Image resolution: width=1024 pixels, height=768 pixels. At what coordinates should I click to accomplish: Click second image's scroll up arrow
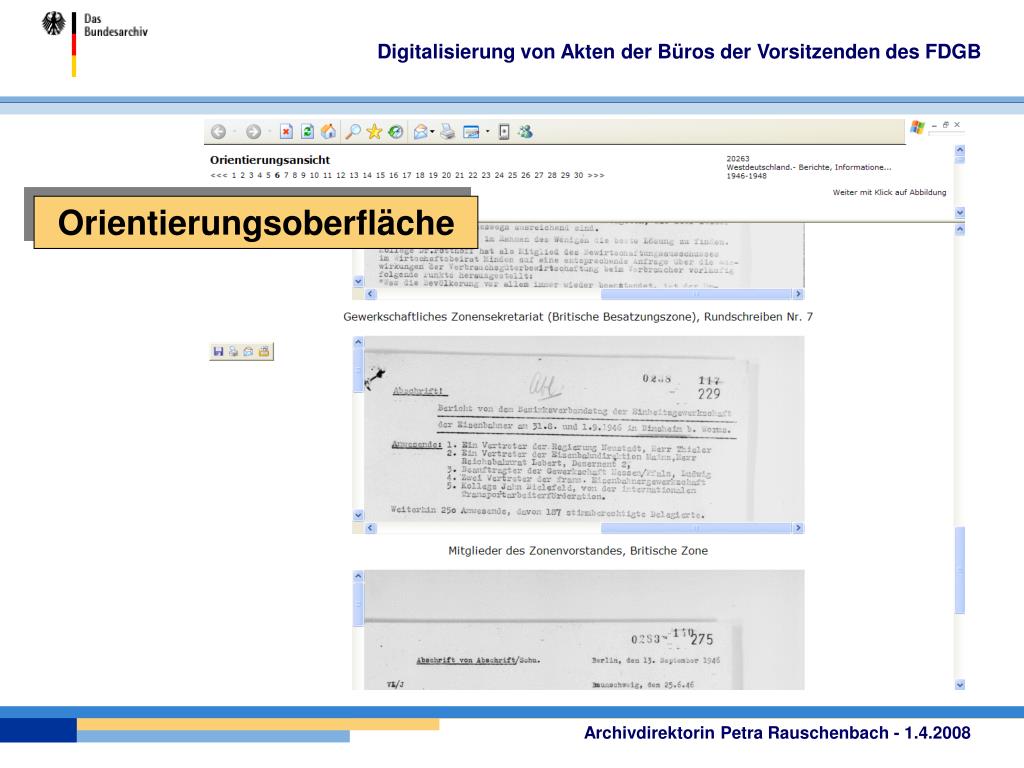pyautogui.click(x=358, y=342)
